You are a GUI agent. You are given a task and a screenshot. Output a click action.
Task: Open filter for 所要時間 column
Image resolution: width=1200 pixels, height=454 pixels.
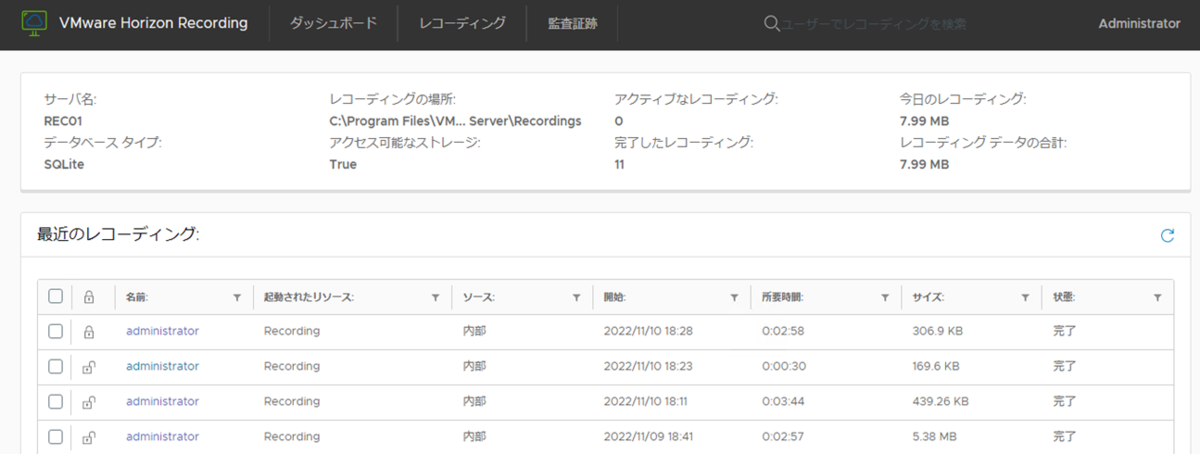click(x=885, y=297)
